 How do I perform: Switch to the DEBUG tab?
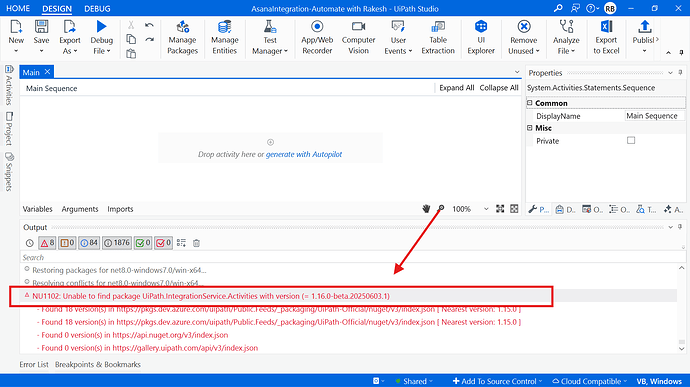[x=97, y=8]
